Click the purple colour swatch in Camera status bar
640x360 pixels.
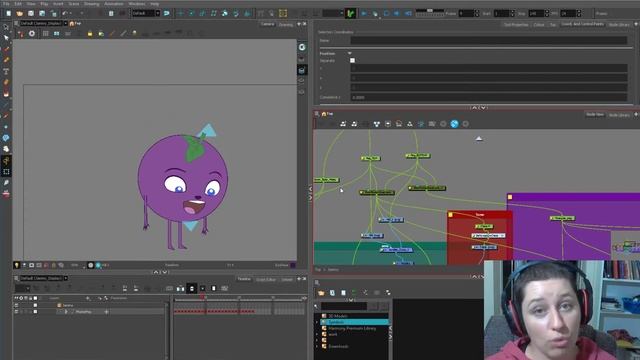coord(293,265)
